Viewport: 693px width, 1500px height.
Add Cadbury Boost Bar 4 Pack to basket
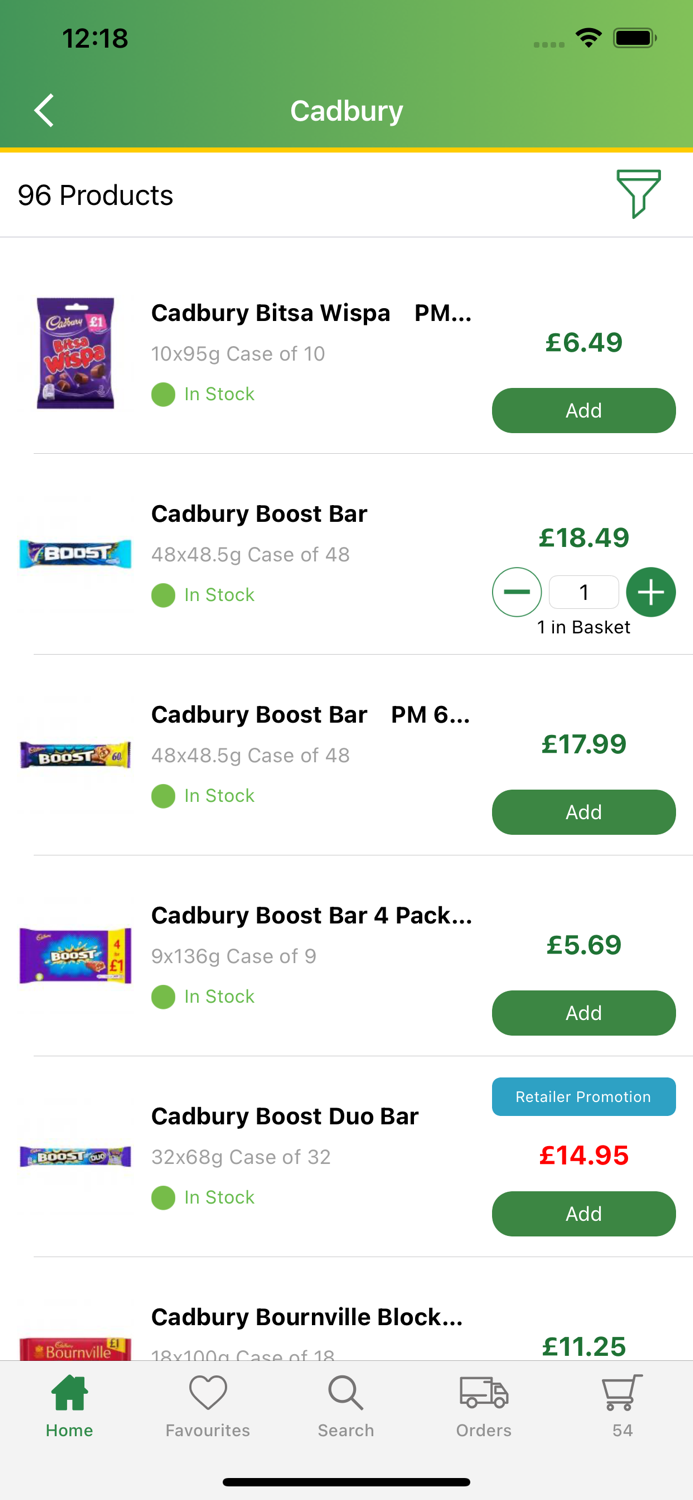[583, 1013]
